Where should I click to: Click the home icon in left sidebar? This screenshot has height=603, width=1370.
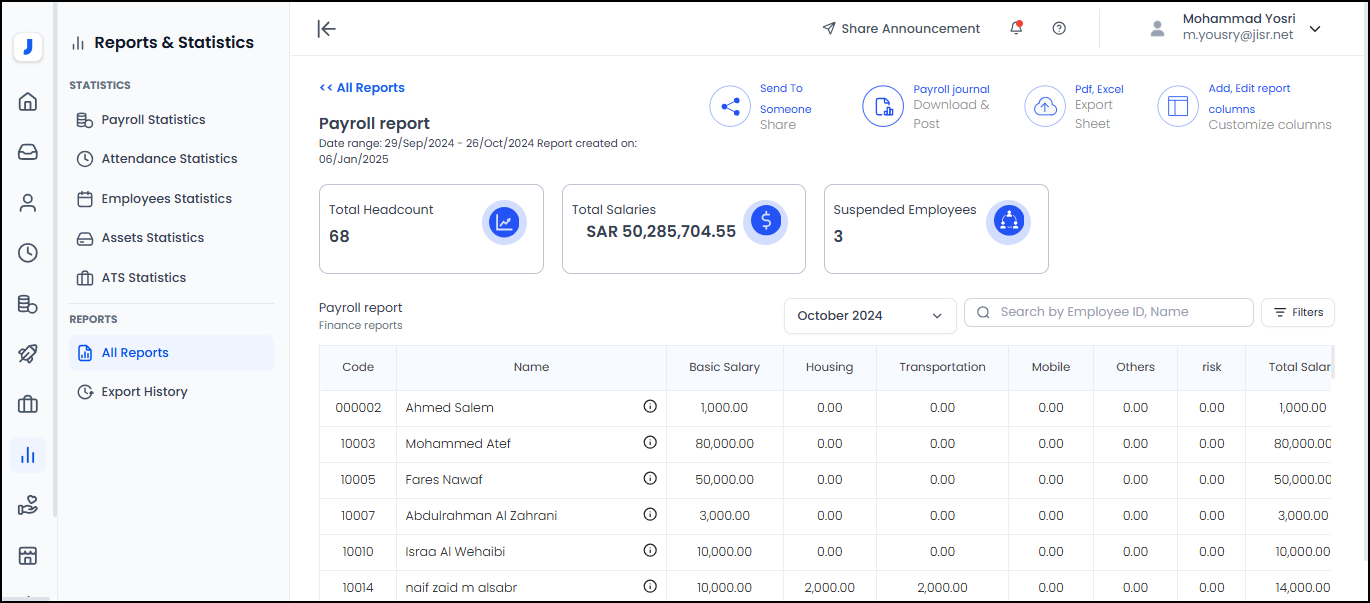[28, 101]
